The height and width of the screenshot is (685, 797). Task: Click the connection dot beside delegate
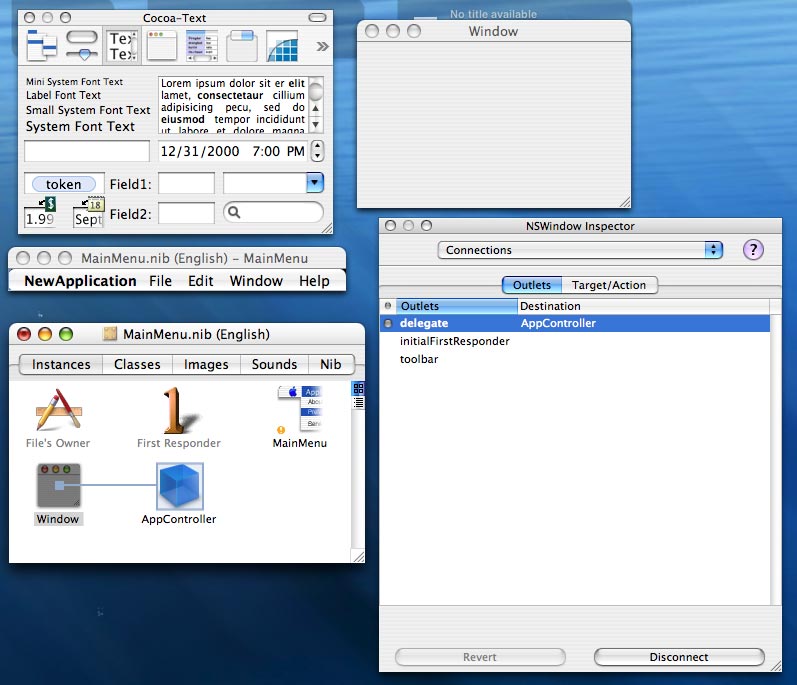click(388, 323)
